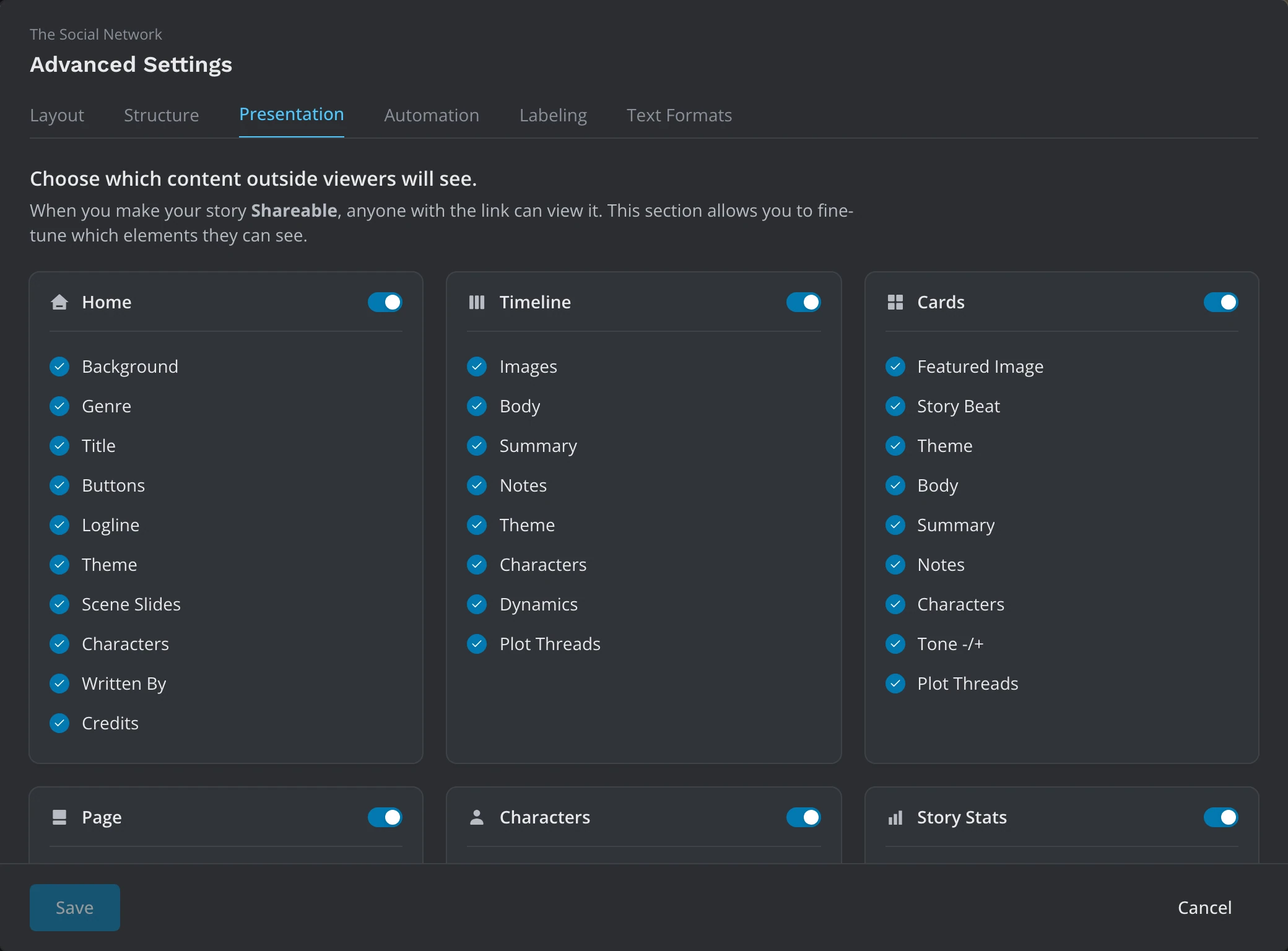Viewport: 1288px width, 951px height.
Task: Uncheck the Logline checkbox
Action: click(59, 525)
